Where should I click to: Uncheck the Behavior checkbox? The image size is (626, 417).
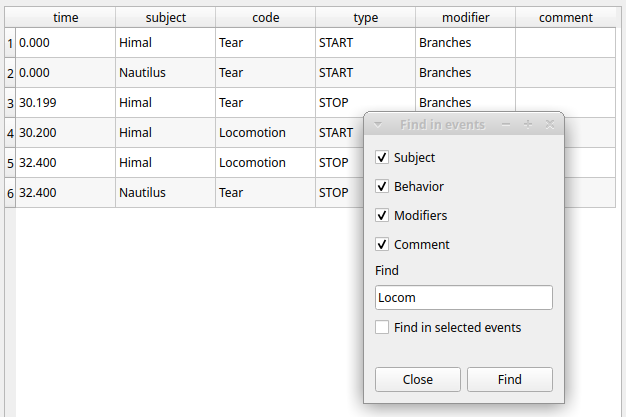382,186
